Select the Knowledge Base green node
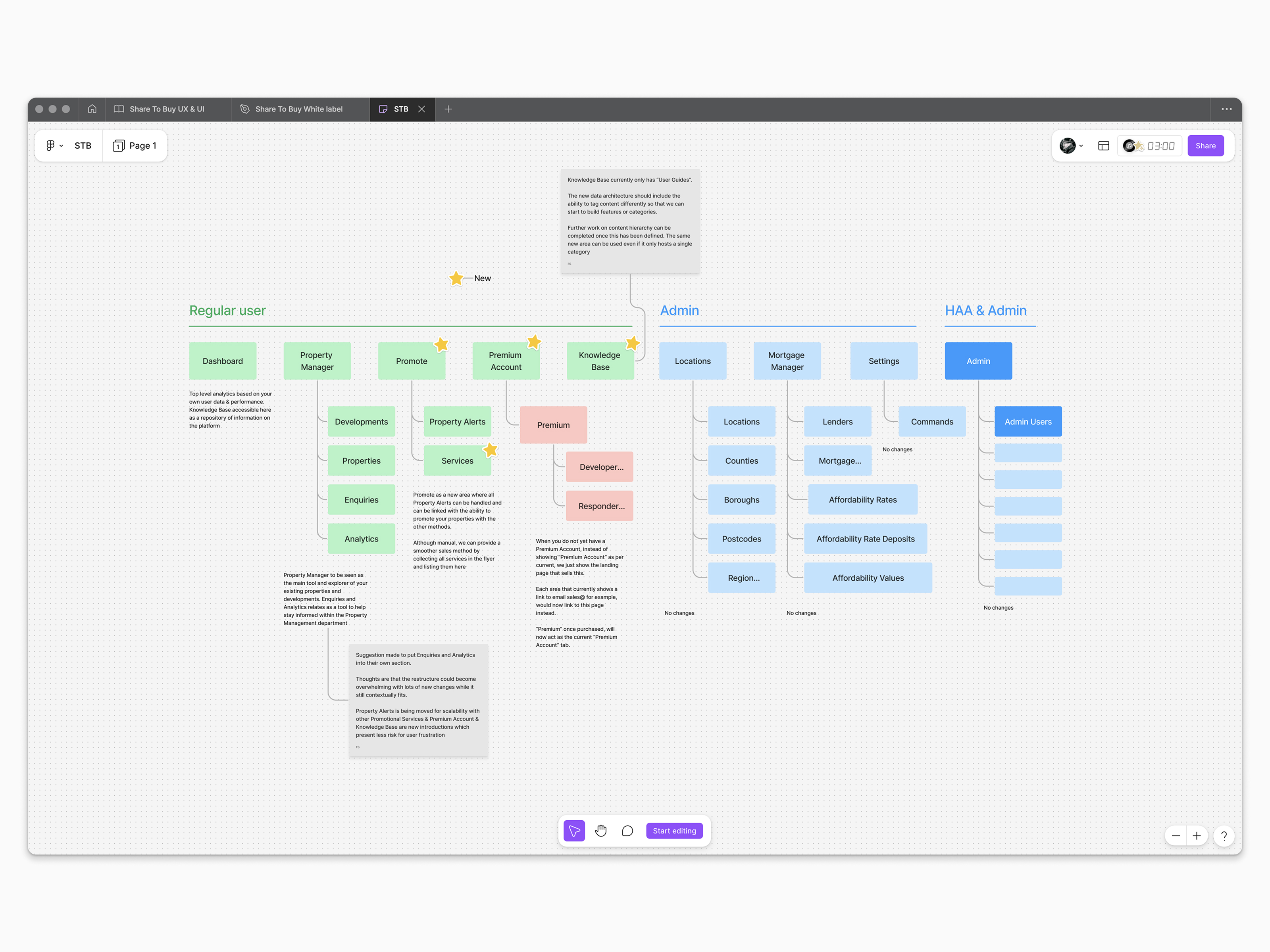This screenshot has width=1270, height=952. pos(599,361)
